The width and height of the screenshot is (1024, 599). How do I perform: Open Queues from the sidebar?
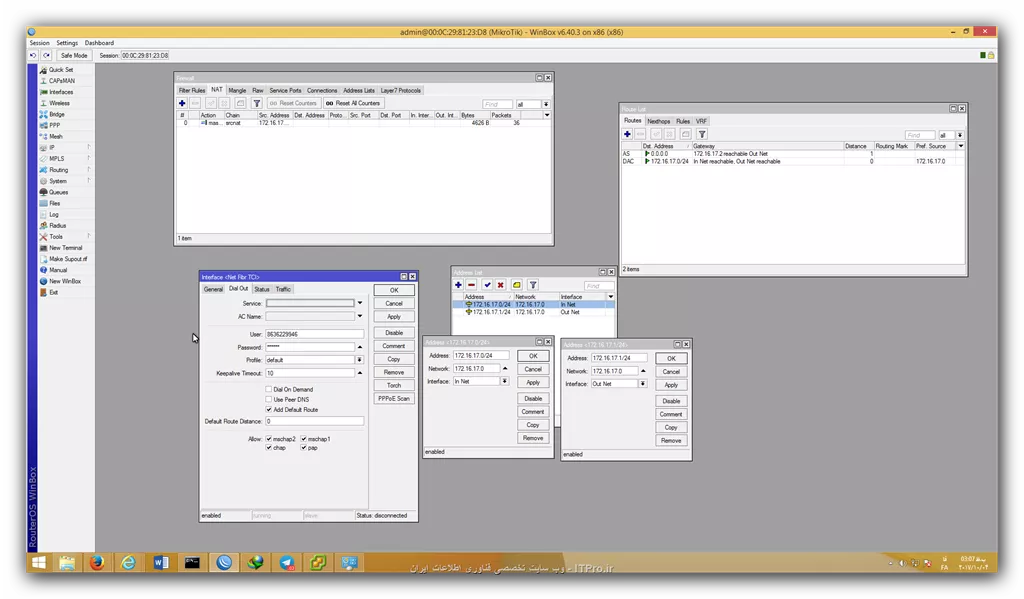58,192
